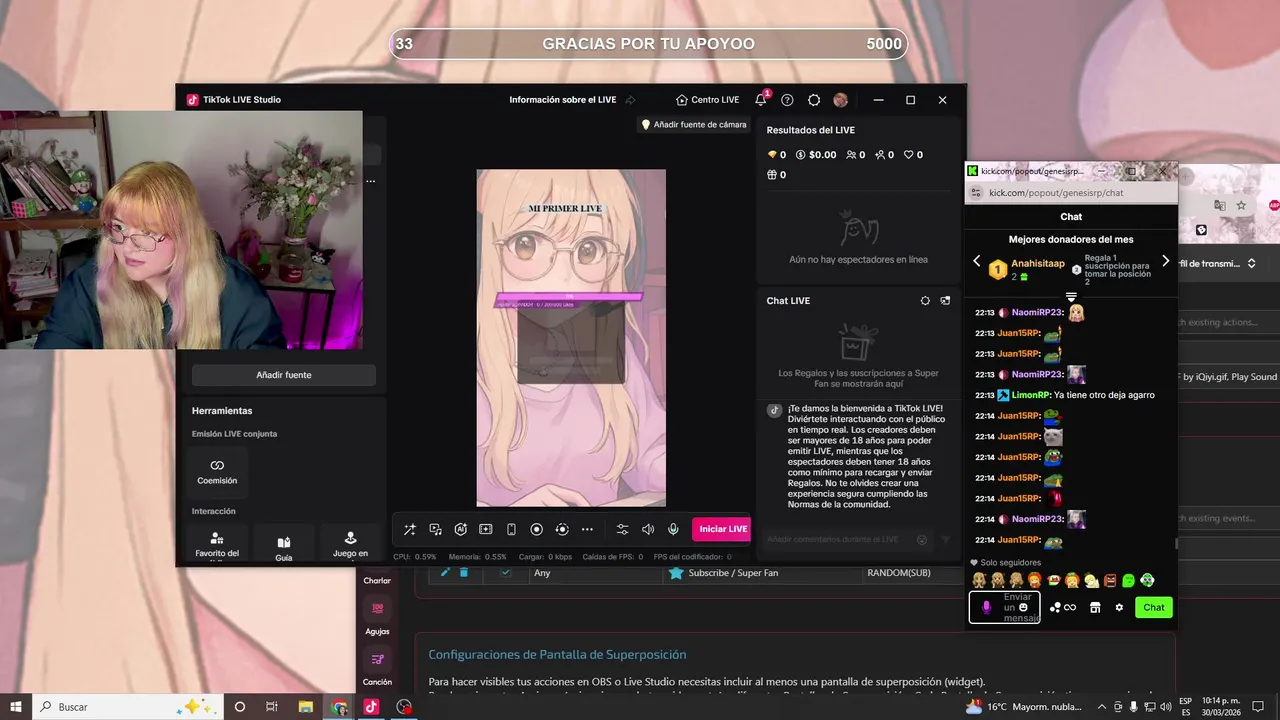Screen dimensions: 1280x720
Task: Select the pink goal progress bar in preview
Action: coord(570,297)
